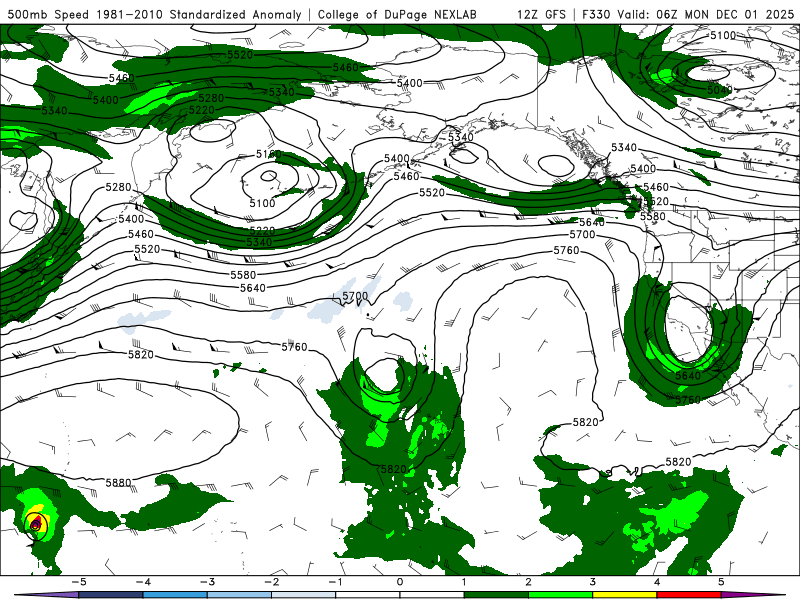The image size is (800, 600).
Task: Click the "12Z GFS" model run label
Action: point(541,14)
